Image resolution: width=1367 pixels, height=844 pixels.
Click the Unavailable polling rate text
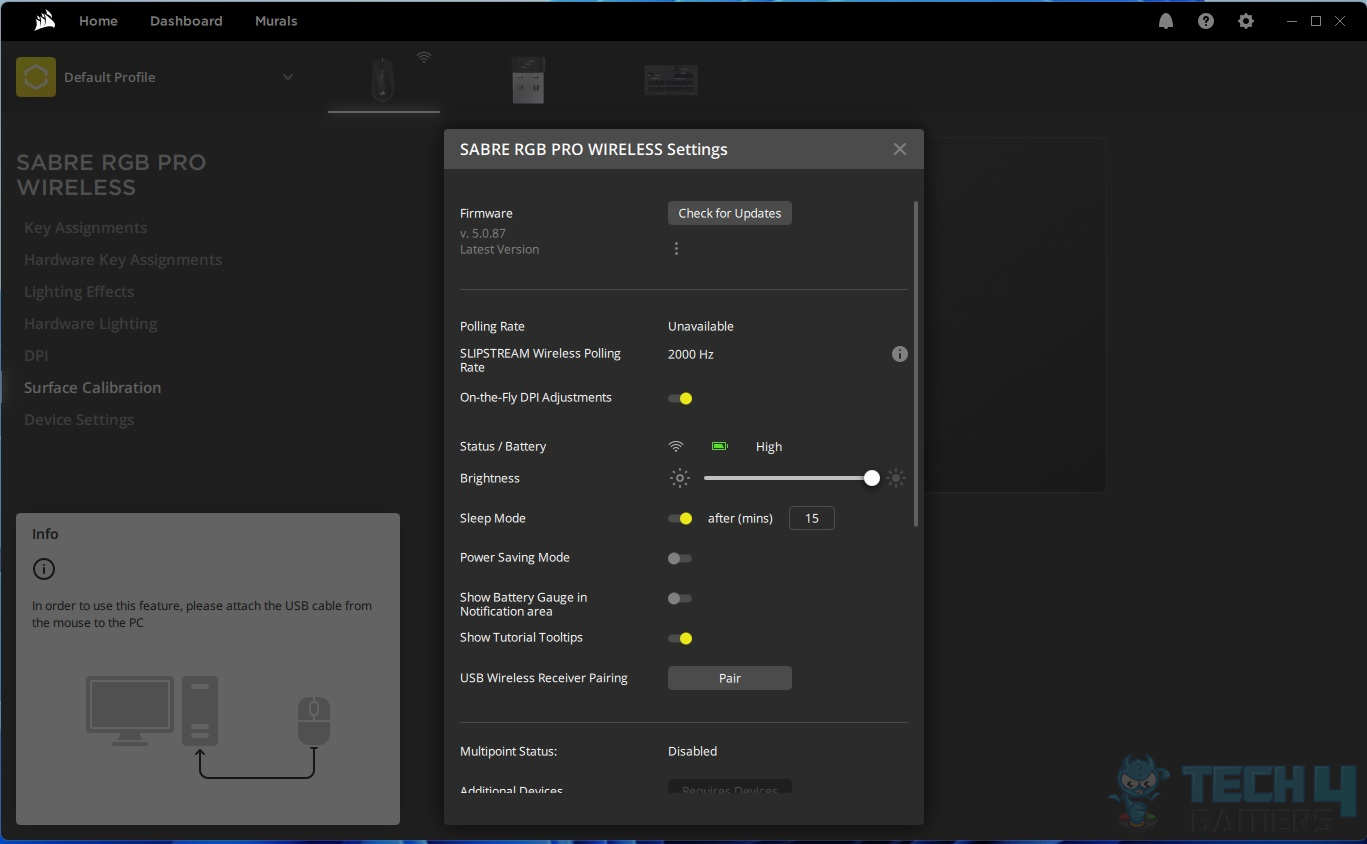(x=701, y=327)
